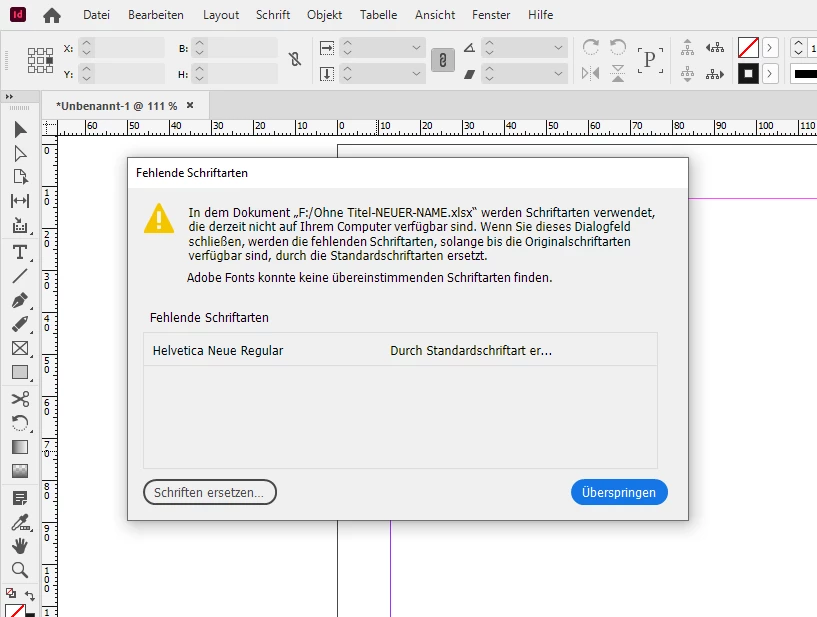Click the stroke color swatch
This screenshot has height=617, width=817.
(748, 73)
